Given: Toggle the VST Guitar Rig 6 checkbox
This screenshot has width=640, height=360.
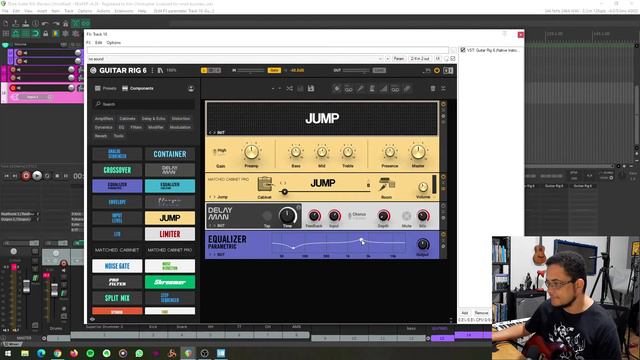Looking at the screenshot, I should pyautogui.click(x=463, y=50).
